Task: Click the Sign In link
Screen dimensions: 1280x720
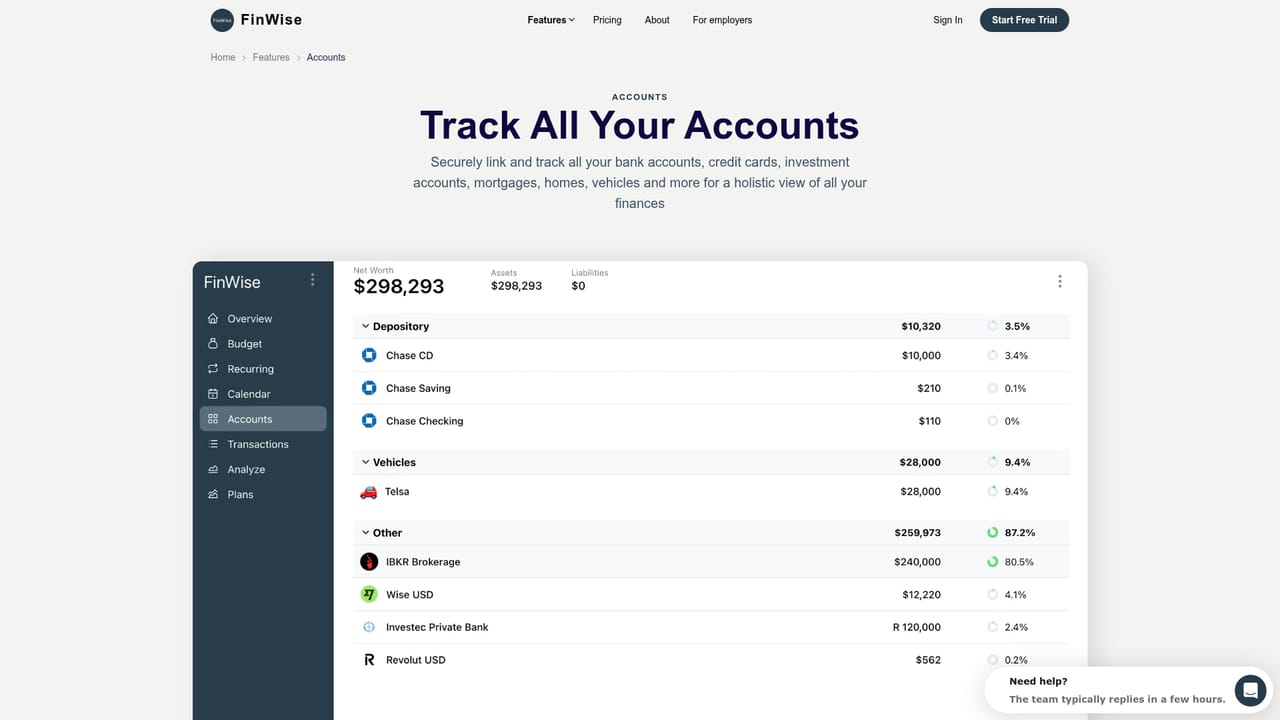Action: click(948, 20)
